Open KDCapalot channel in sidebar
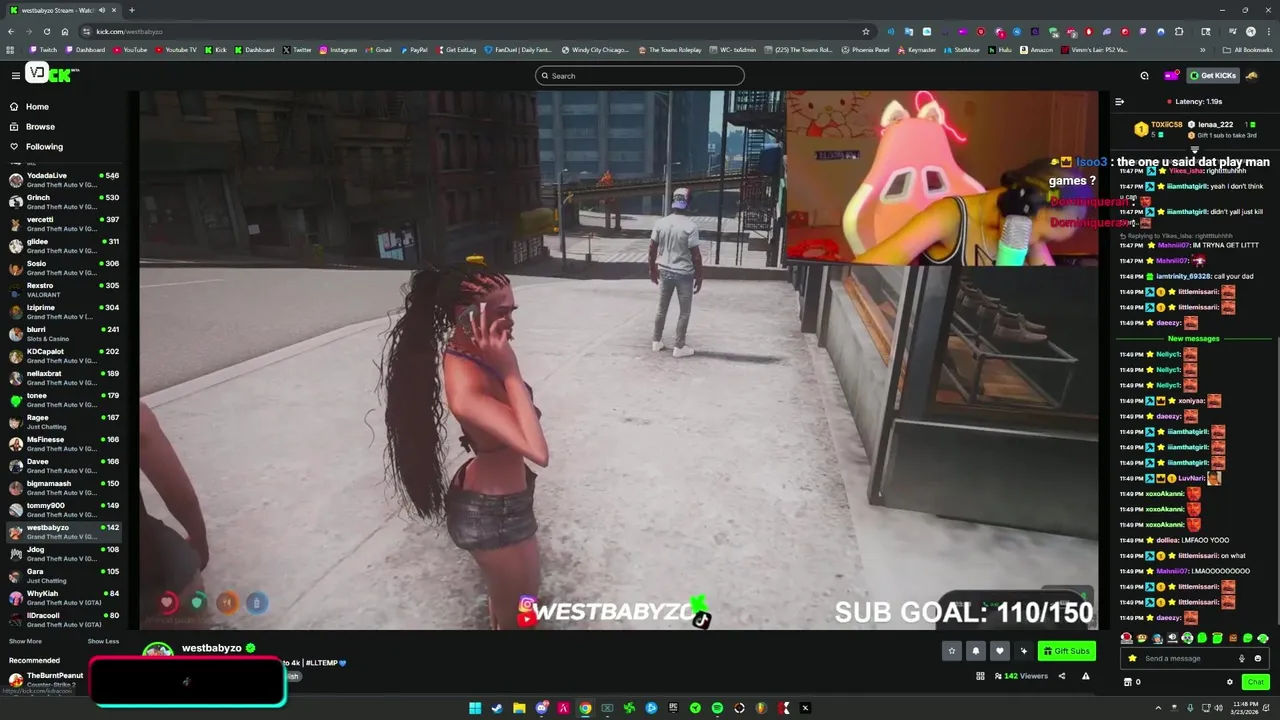Image resolution: width=1280 pixels, height=720 pixels. (64, 356)
